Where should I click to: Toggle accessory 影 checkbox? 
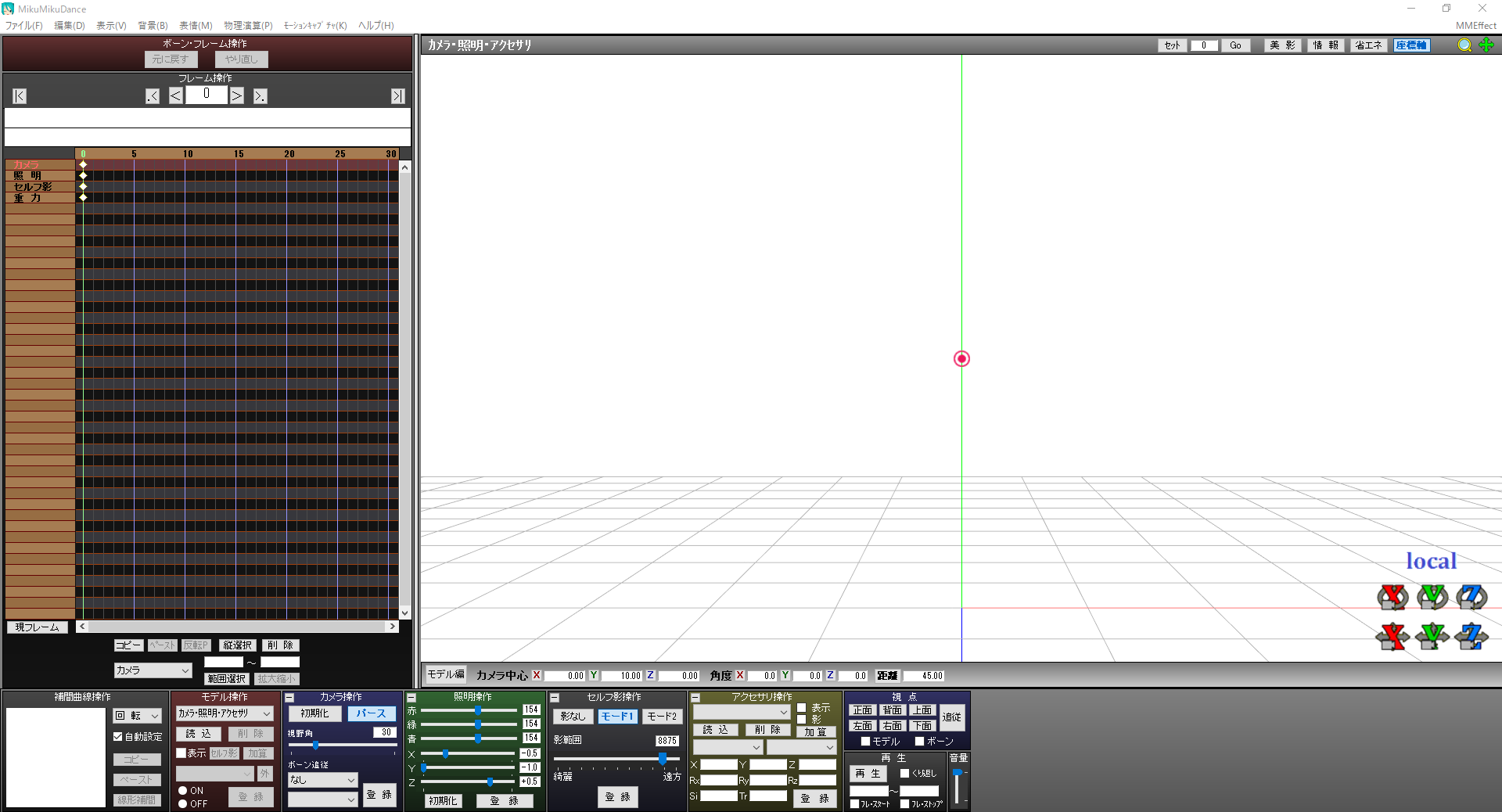pos(801,720)
